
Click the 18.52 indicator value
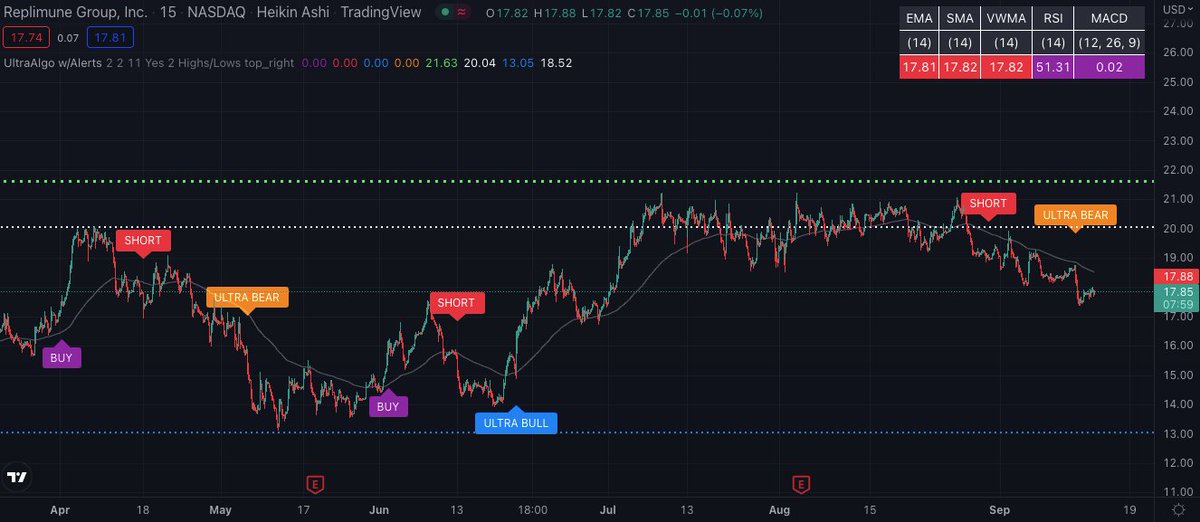(556, 62)
